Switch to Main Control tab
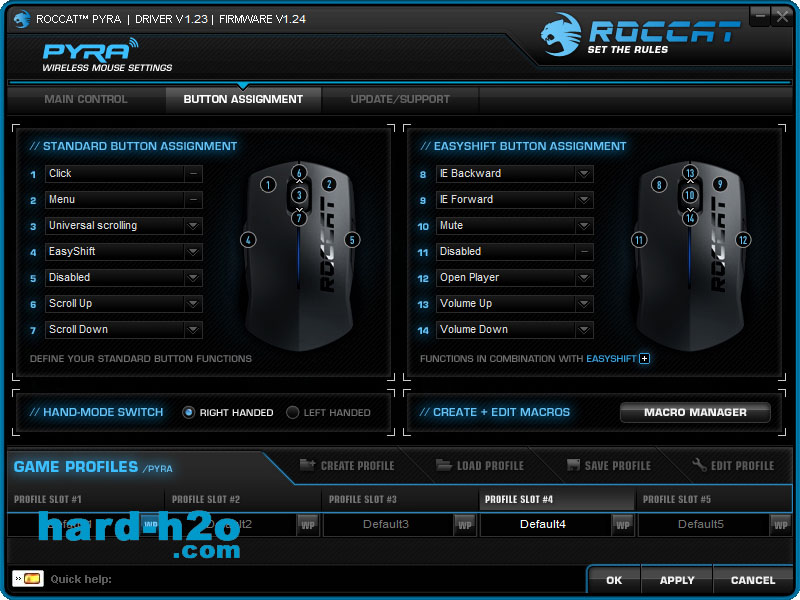This screenshot has height=600, width=800. click(x=86, y=99)
